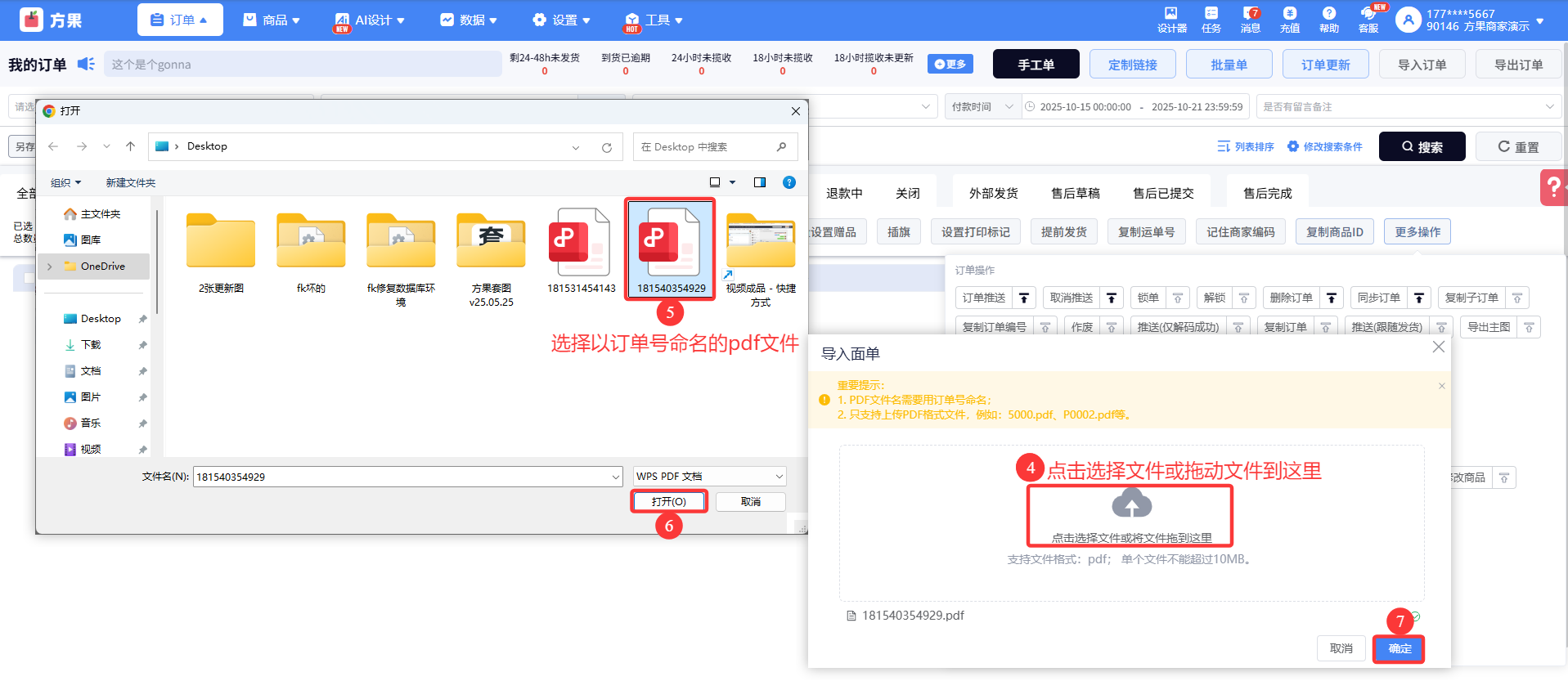Select the 方果套图 v25.05.25 folder

[x=491, y=260]
